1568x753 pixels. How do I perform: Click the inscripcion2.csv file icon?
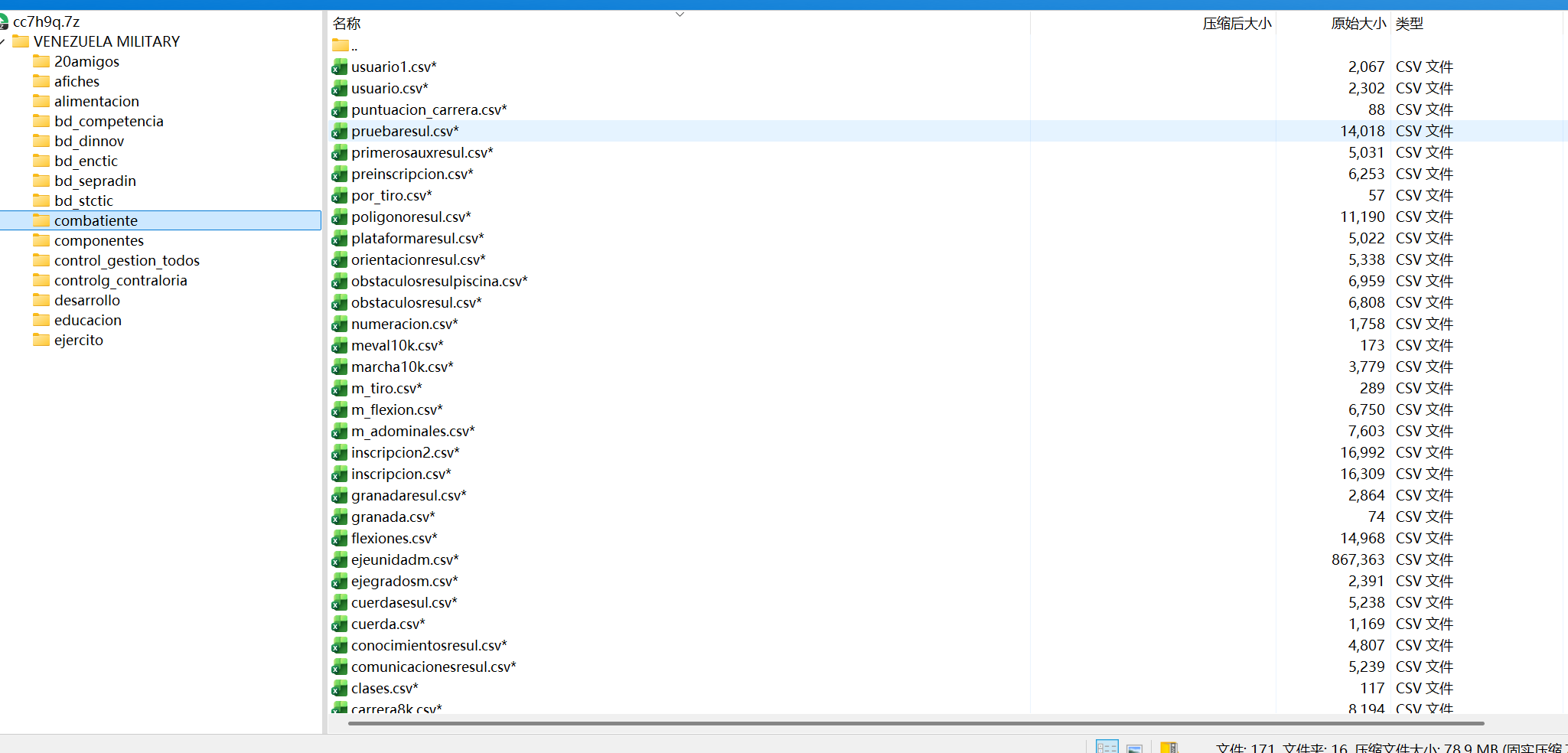click(340, 453)
